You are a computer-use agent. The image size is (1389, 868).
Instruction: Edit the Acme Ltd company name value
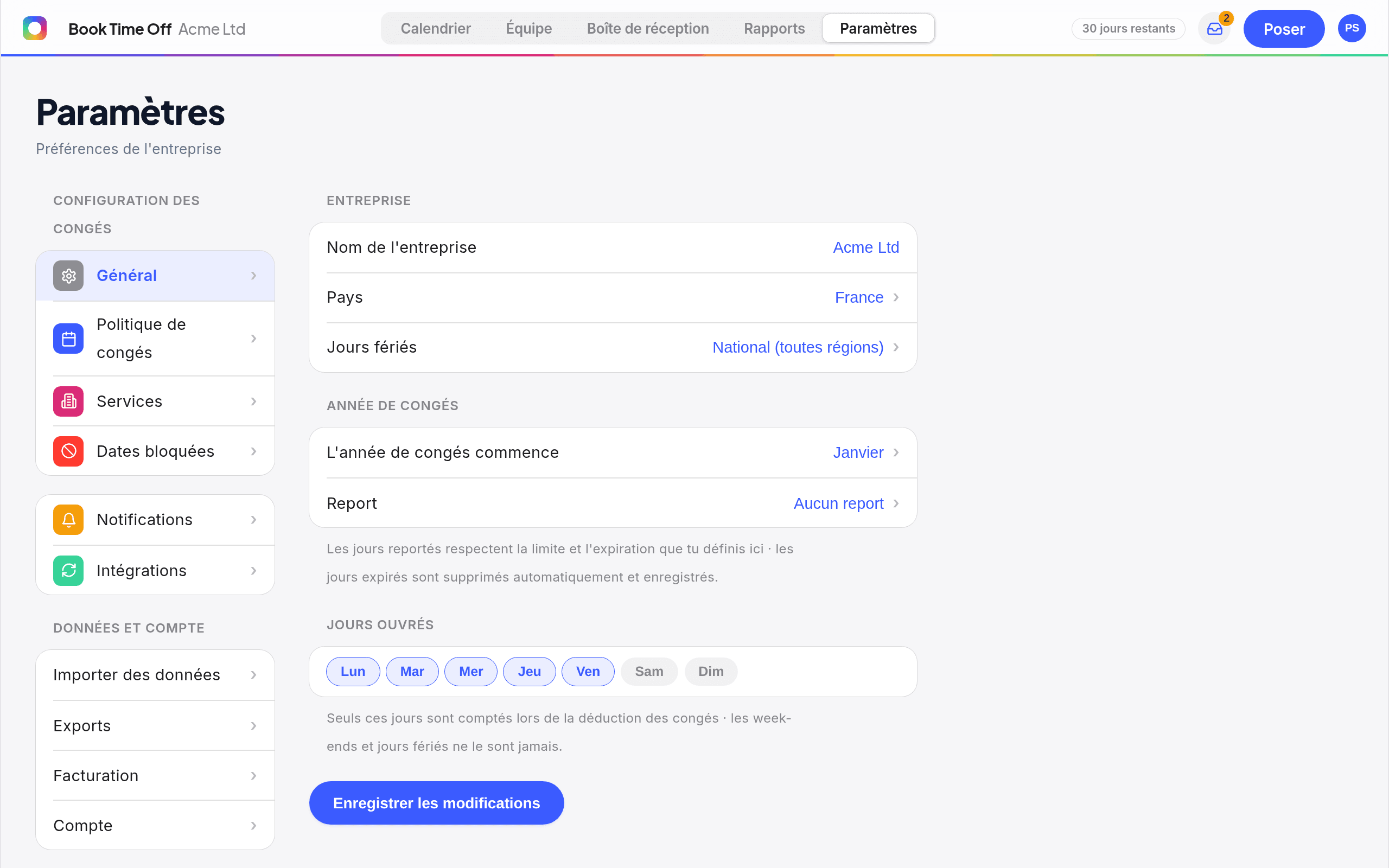tap(865, 247)
